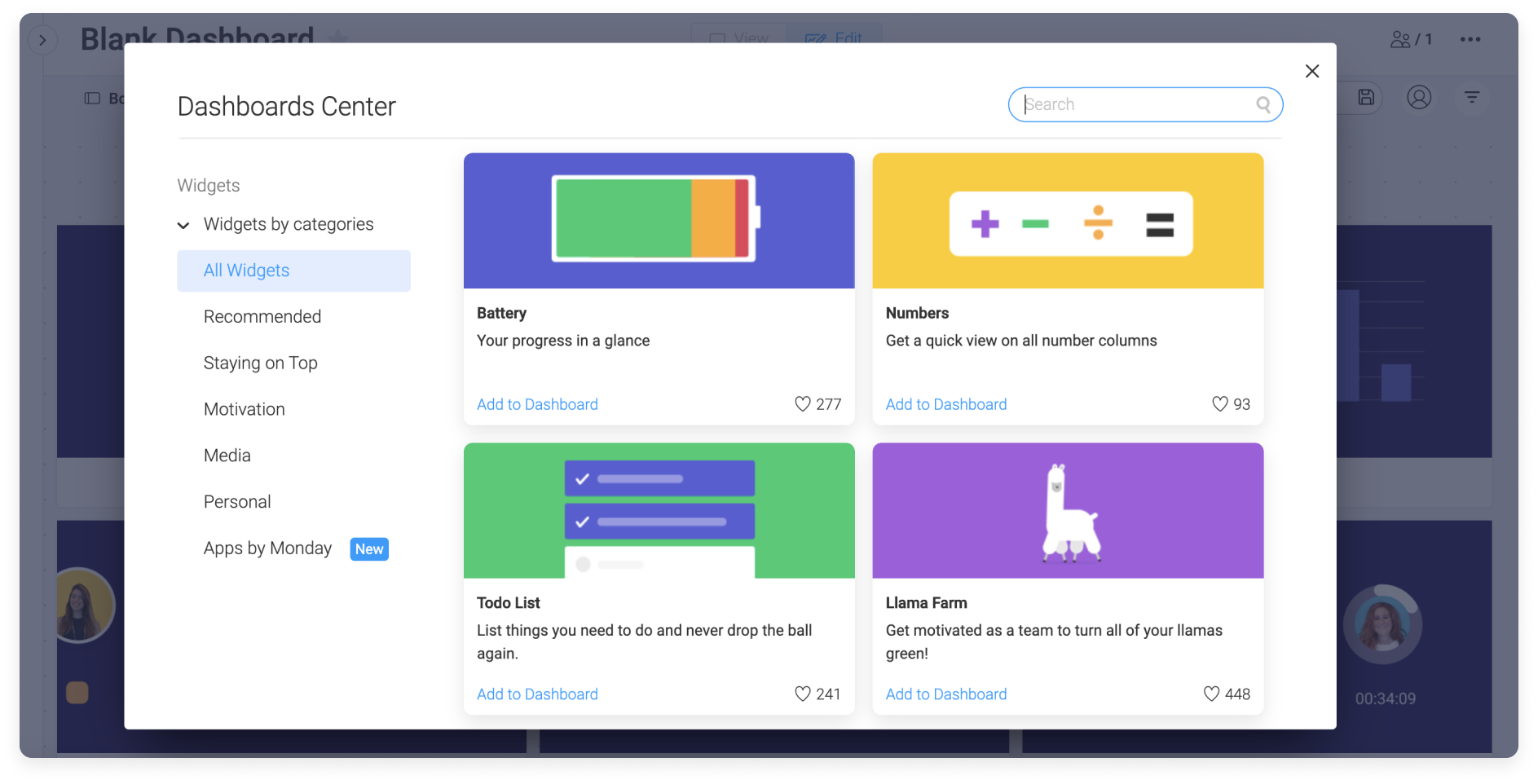Like the Todo List heart icon
This screenshot has width=1538, height=784.
[803, 694]
